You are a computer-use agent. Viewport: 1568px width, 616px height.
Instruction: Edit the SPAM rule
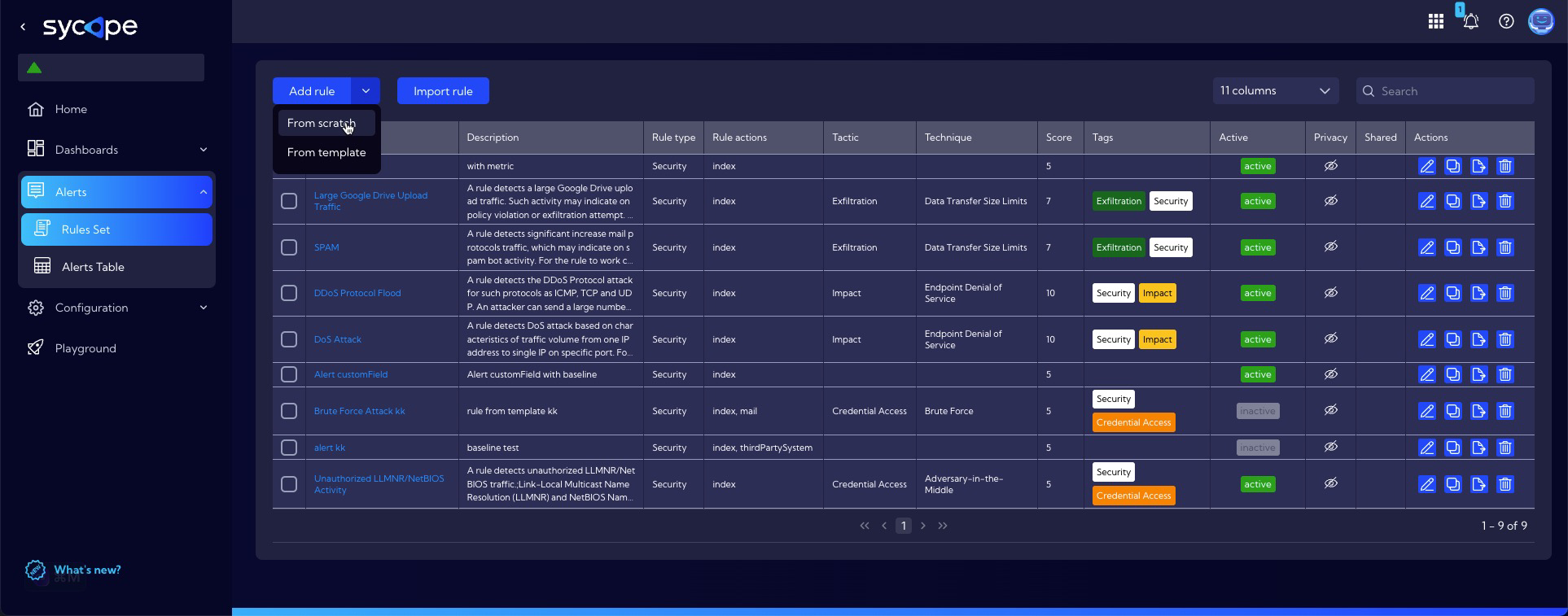(1427, 247)
